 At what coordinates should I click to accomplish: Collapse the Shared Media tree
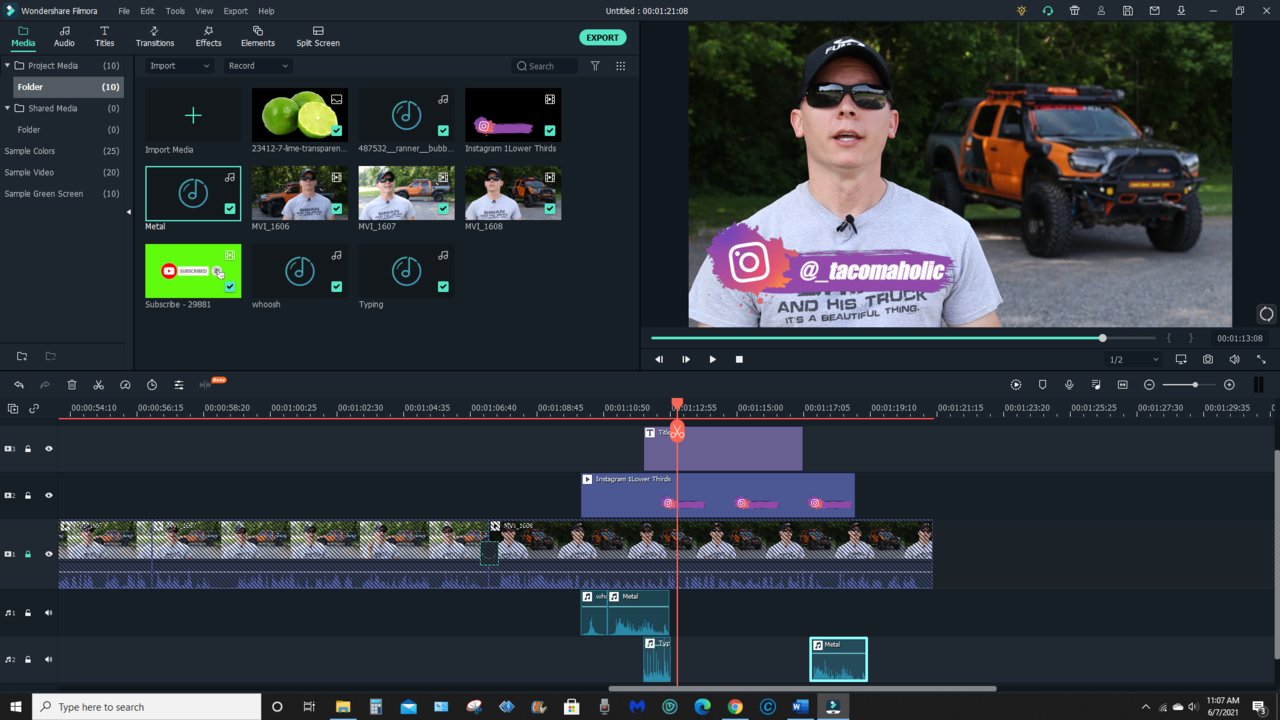[8, 108]
